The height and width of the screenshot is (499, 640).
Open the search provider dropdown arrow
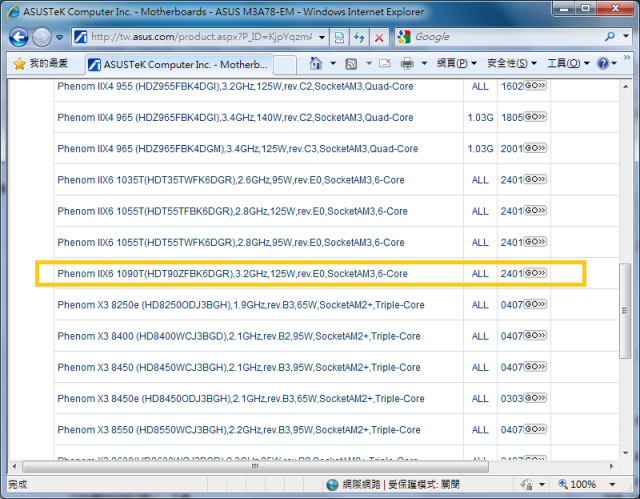pos(626,36)
